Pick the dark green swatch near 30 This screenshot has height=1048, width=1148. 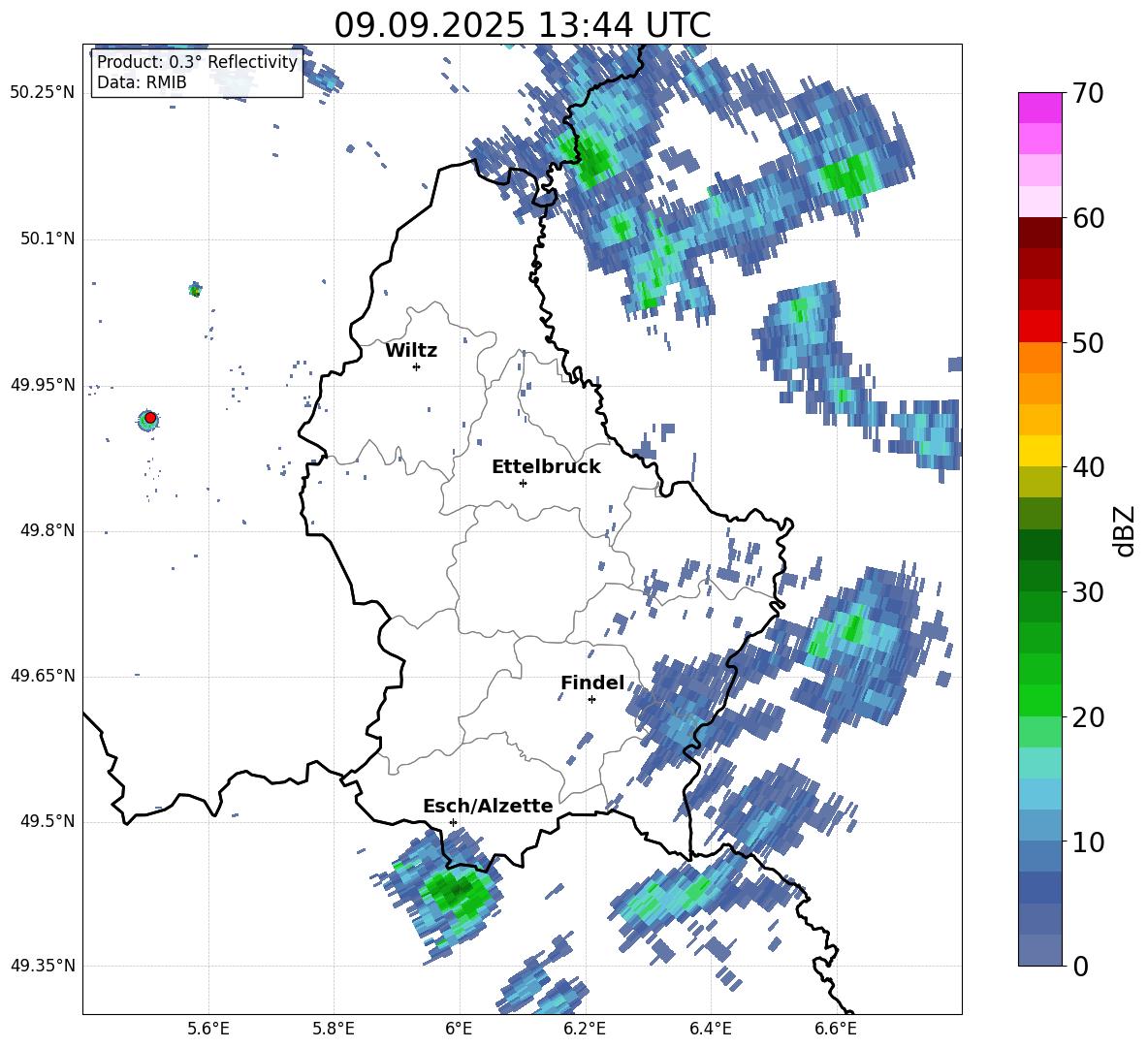pos(1039,575)
